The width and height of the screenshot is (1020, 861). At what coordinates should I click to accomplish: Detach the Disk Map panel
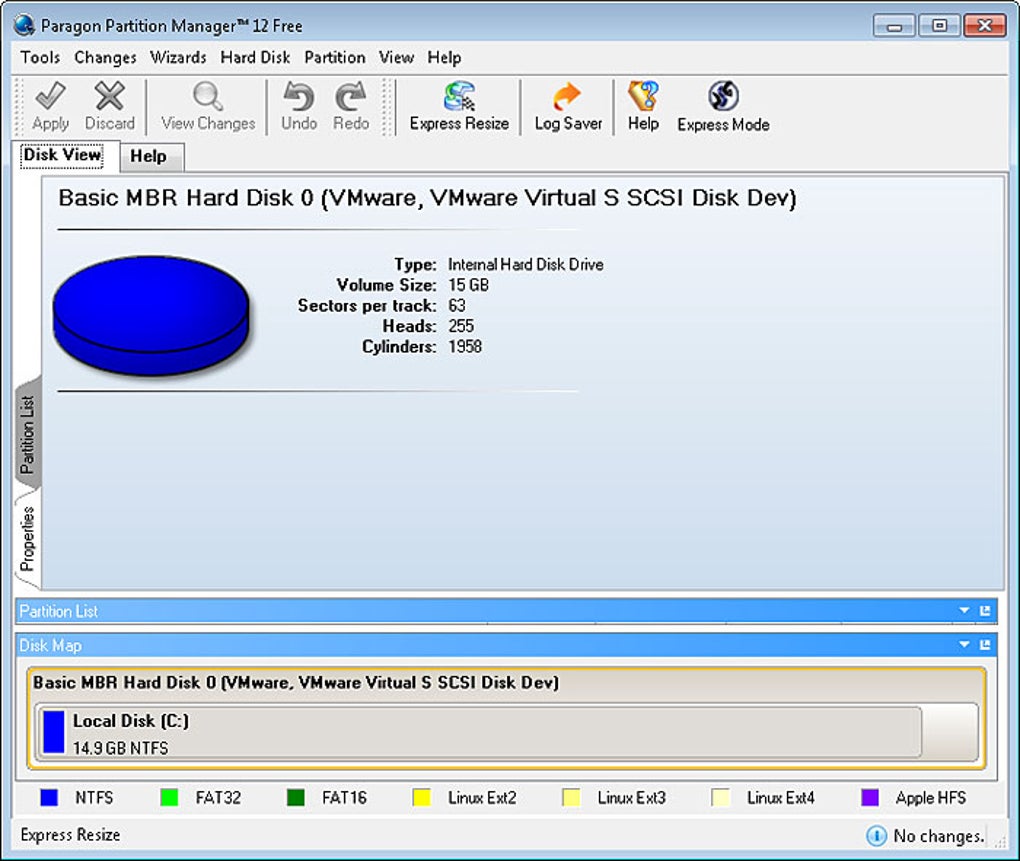point(985,644)
